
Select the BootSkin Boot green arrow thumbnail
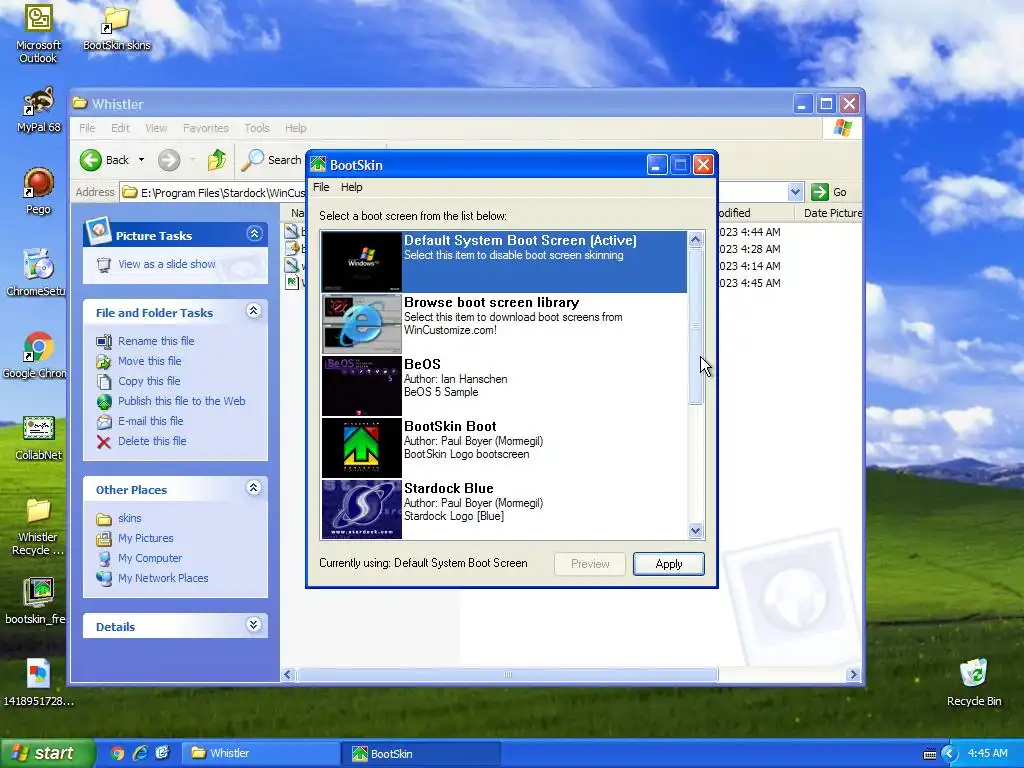(x=362, y=448)
